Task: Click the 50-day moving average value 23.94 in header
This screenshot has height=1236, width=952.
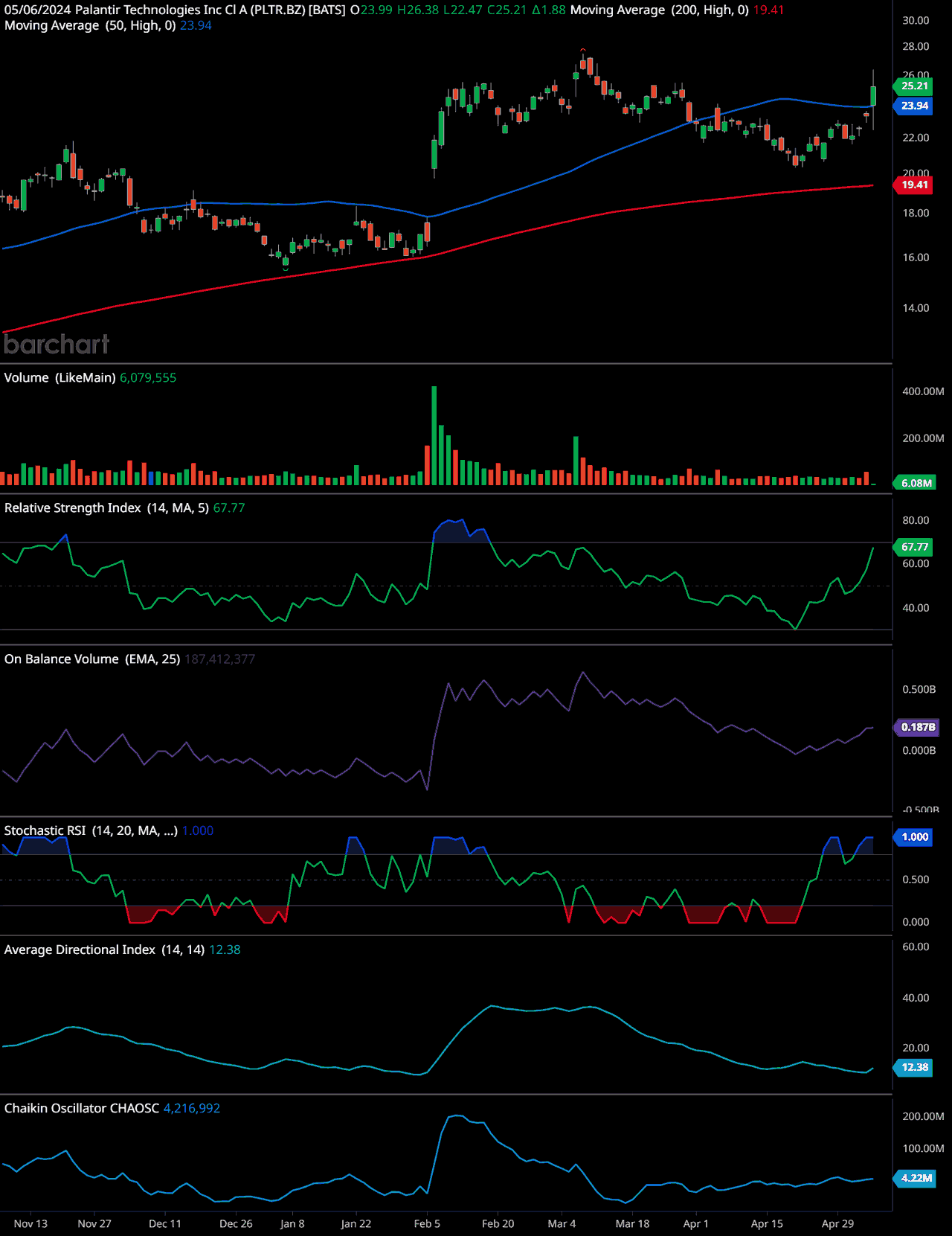Action: click(x=196, y=25)
